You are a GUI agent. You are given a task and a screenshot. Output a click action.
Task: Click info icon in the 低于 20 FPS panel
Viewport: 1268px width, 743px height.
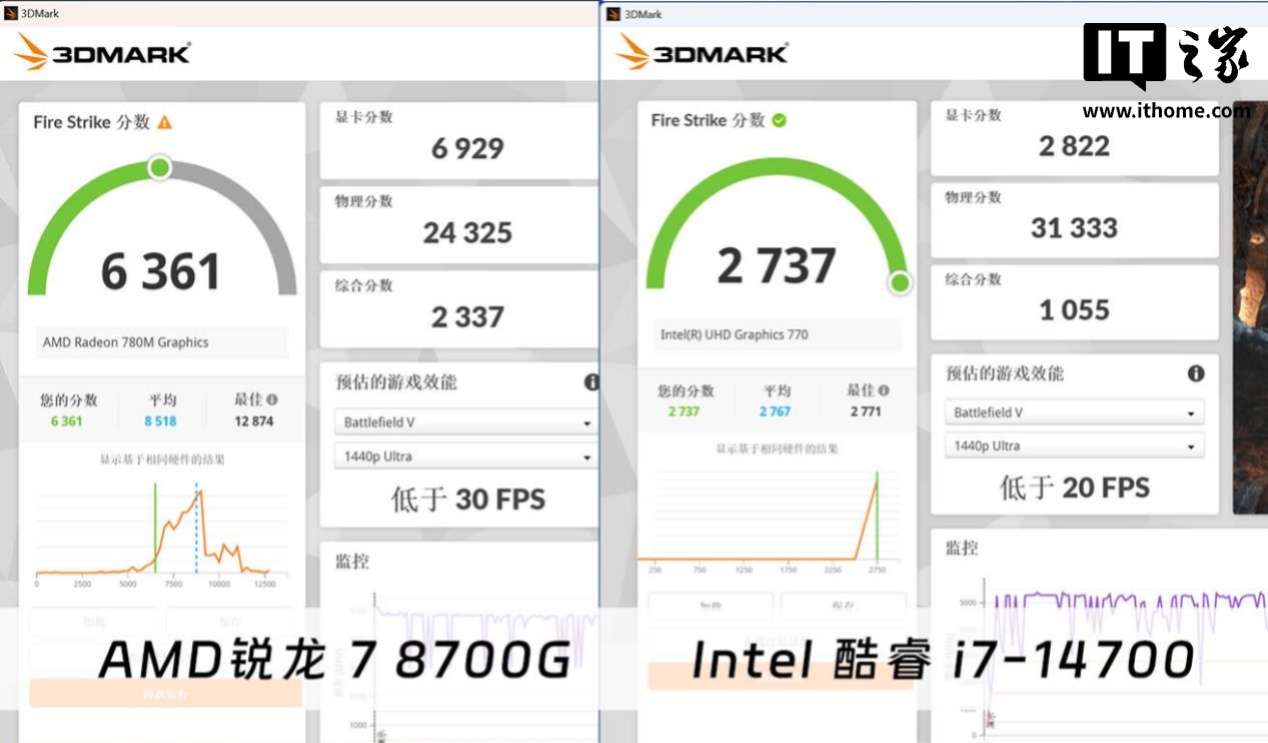[1195, 373]
